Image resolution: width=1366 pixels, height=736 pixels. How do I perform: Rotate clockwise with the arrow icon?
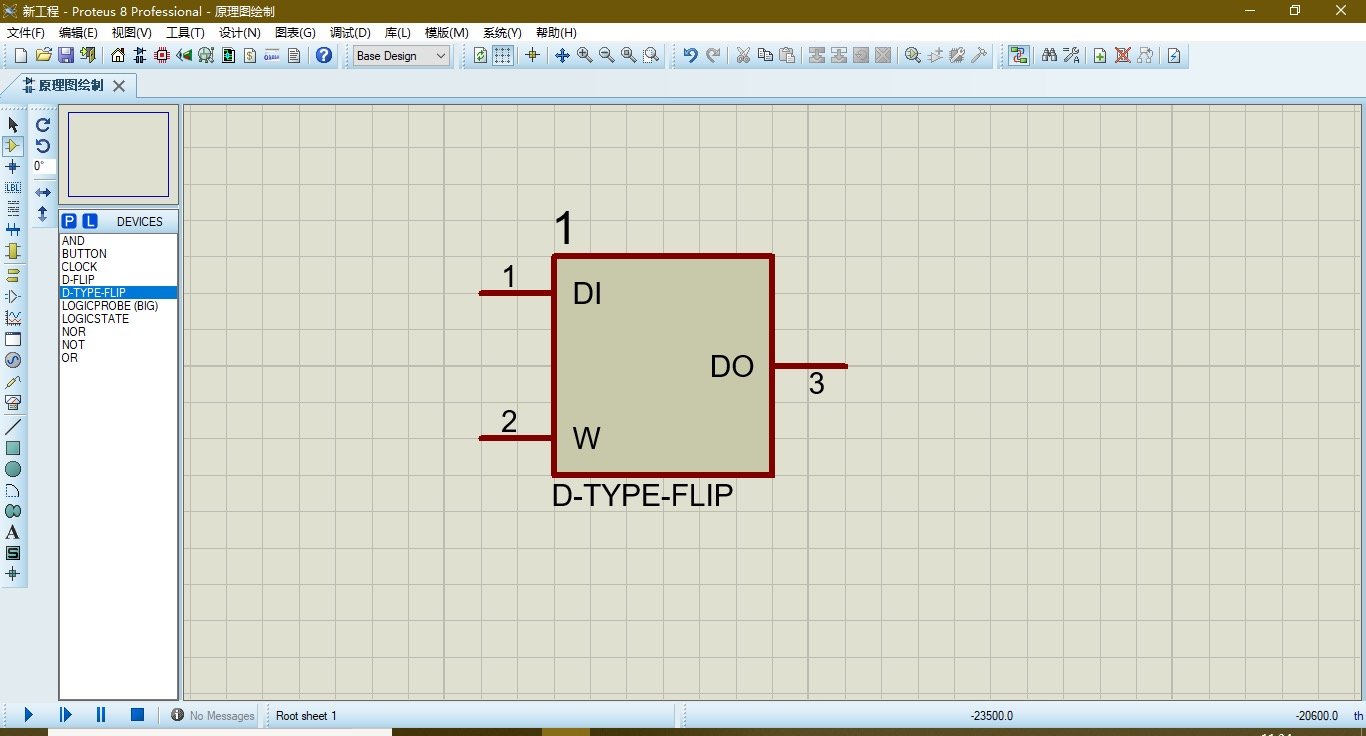(x=43, y=125)
